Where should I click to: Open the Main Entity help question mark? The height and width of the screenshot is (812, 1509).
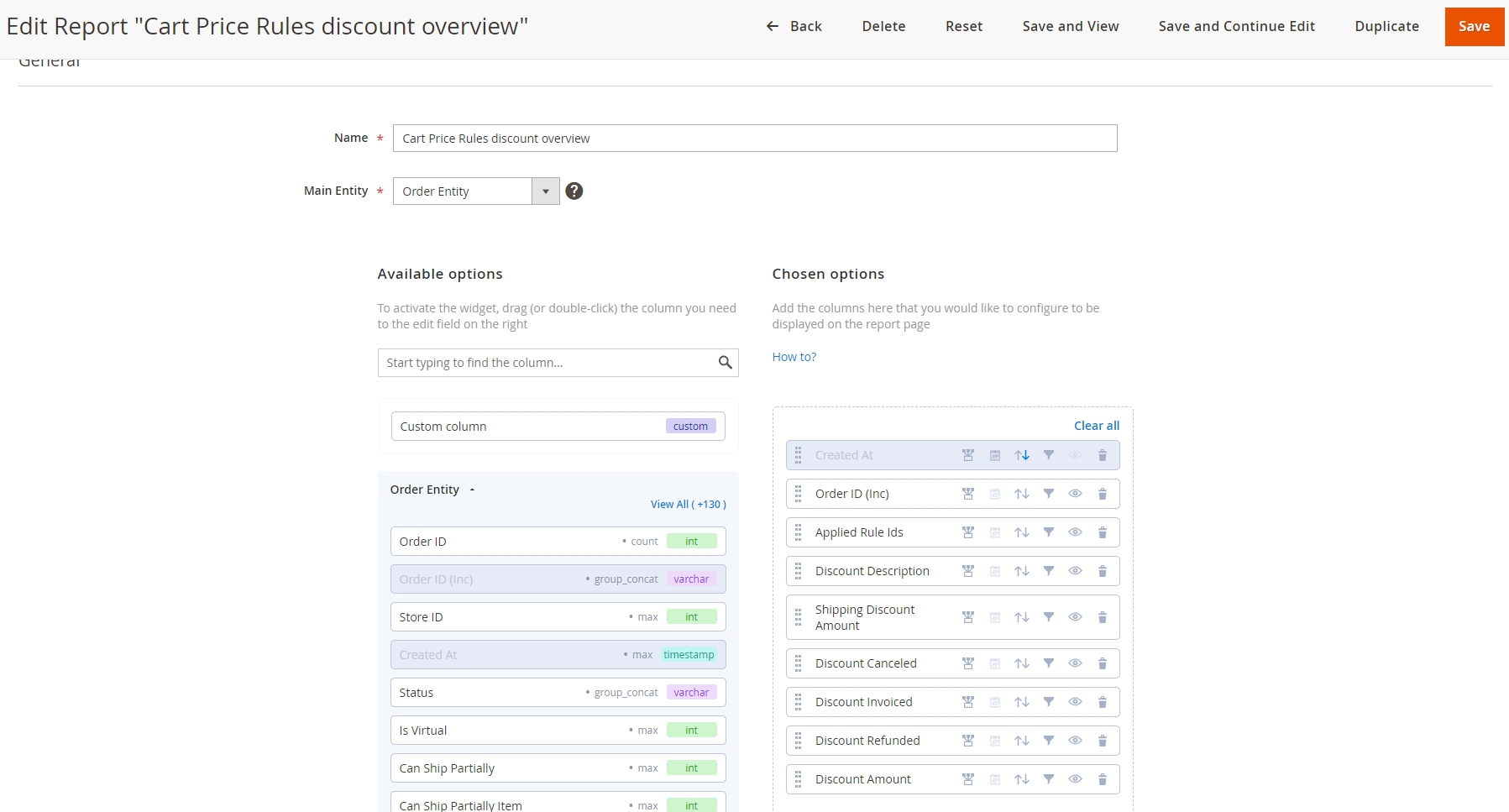coord(574,191)
